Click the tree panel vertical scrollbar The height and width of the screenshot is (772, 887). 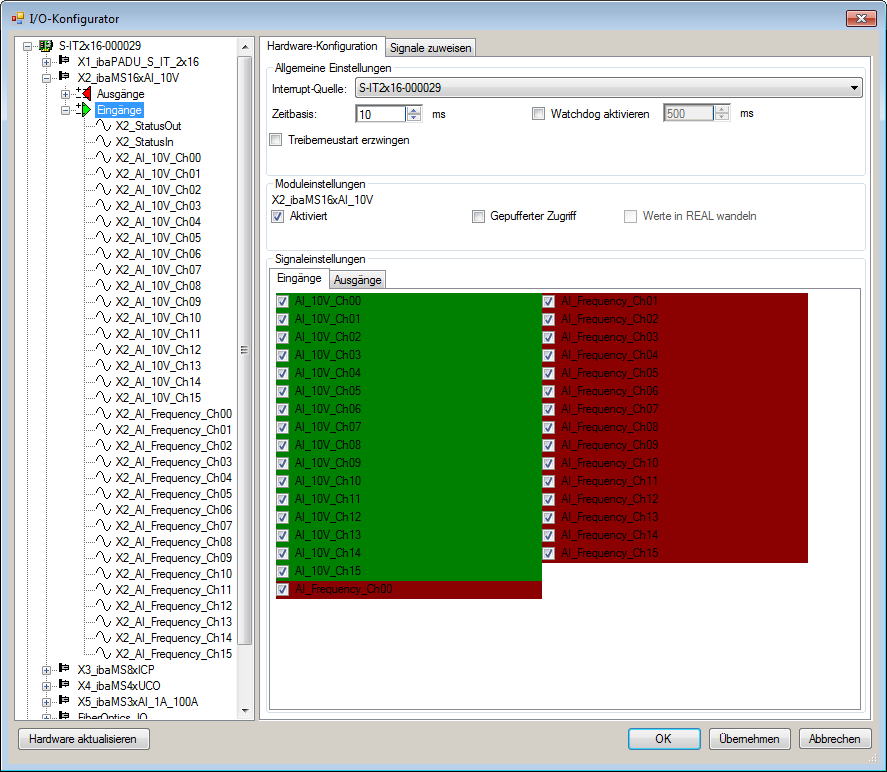[x=244, y=350]
